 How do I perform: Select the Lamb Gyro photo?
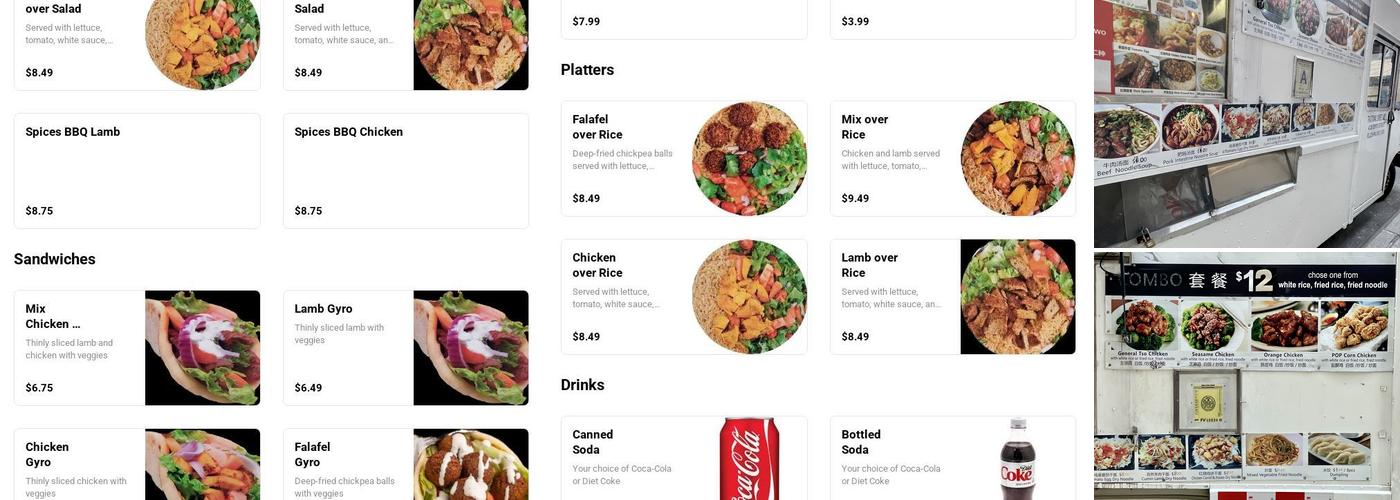(x=471, y=348)
